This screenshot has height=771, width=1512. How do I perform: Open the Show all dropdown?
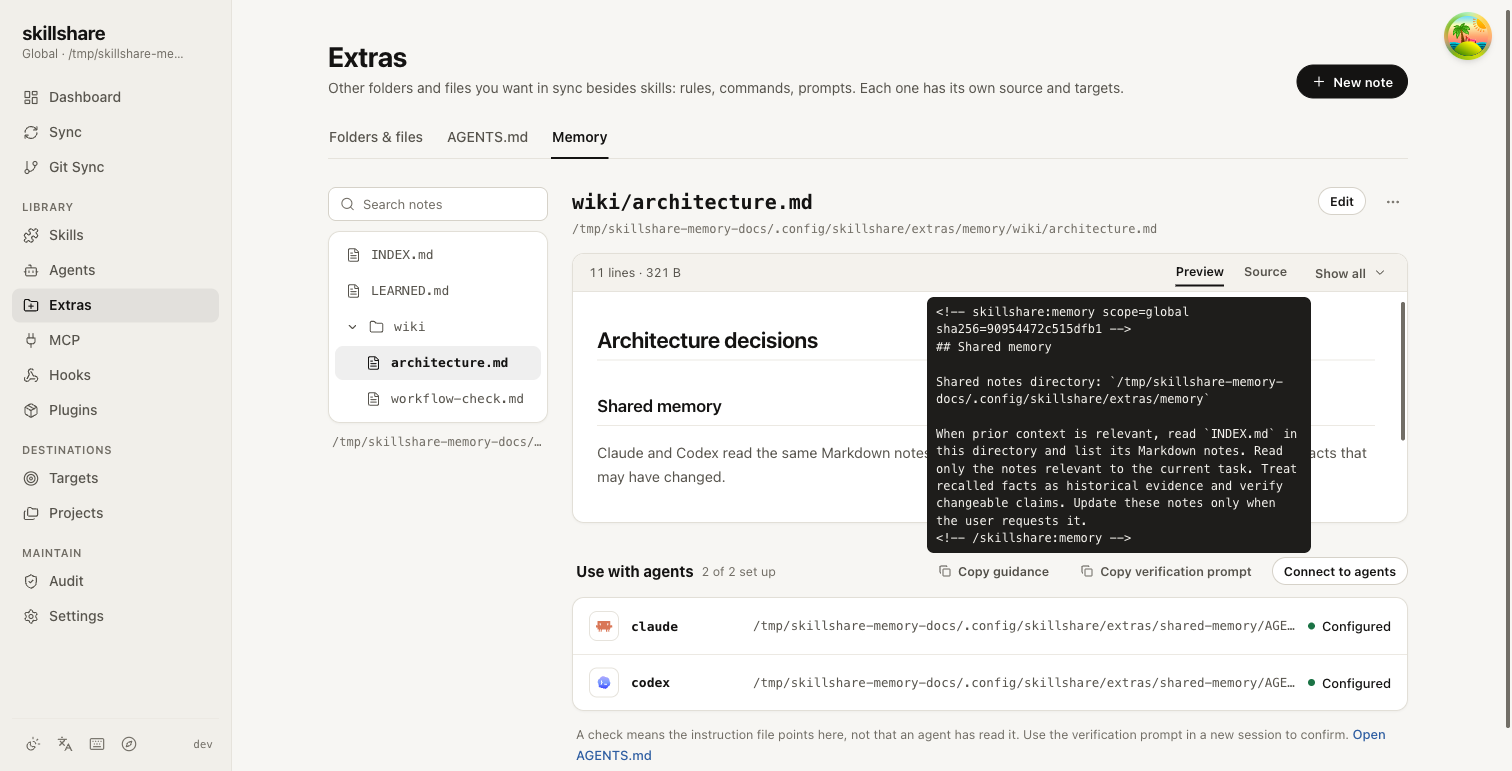(x=1350, y=273)
